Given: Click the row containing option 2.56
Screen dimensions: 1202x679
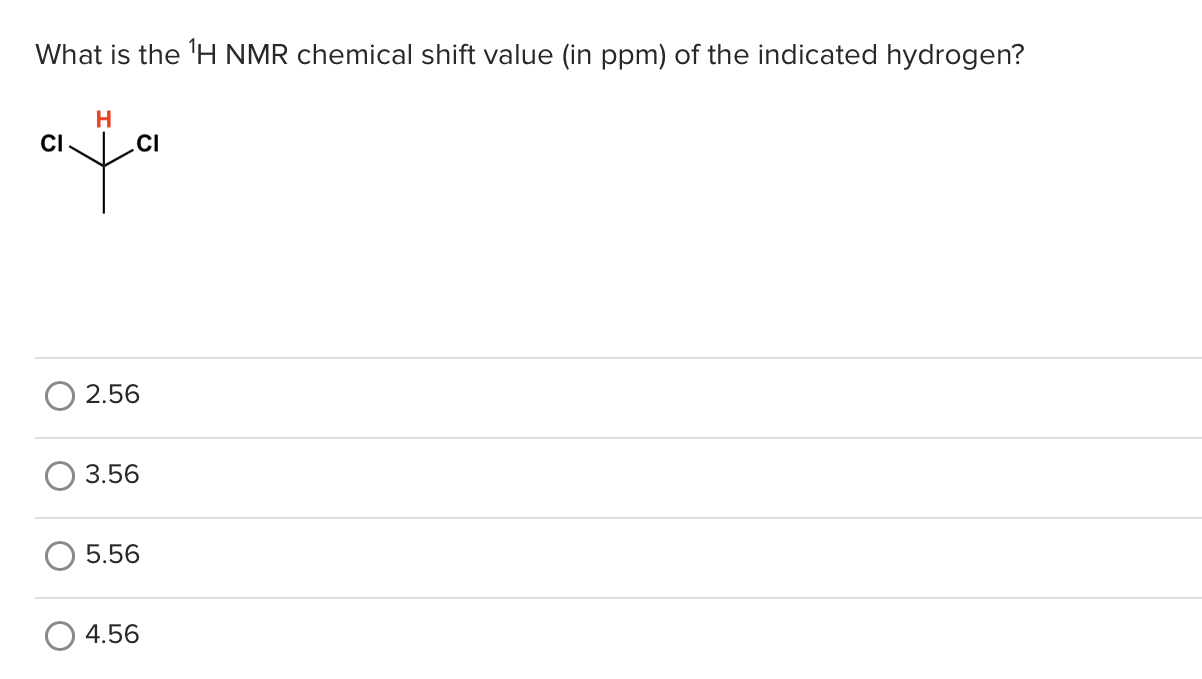Looking at the screenshot, I should (x=400, y=395).
